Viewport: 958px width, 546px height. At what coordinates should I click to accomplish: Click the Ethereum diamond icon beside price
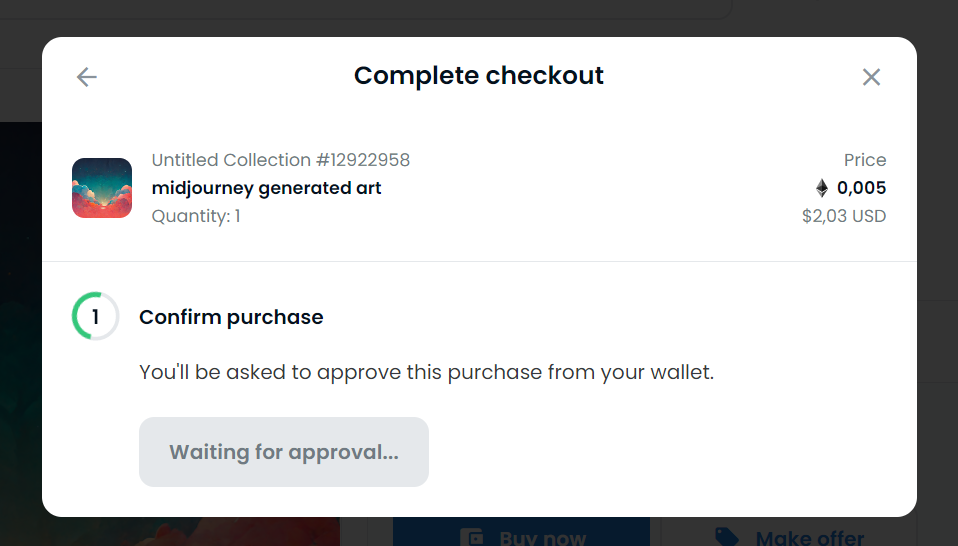tap(822, 188)
